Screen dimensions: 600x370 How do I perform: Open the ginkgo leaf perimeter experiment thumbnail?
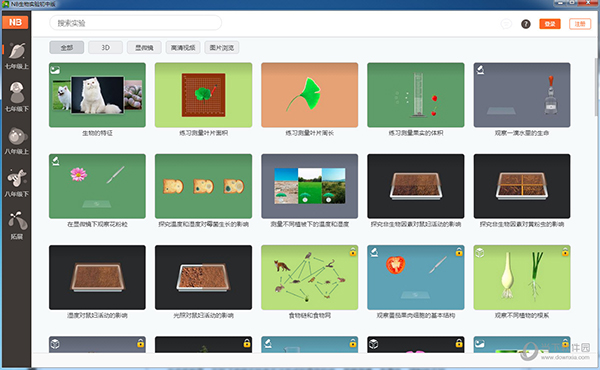click(x=310, y=95)
